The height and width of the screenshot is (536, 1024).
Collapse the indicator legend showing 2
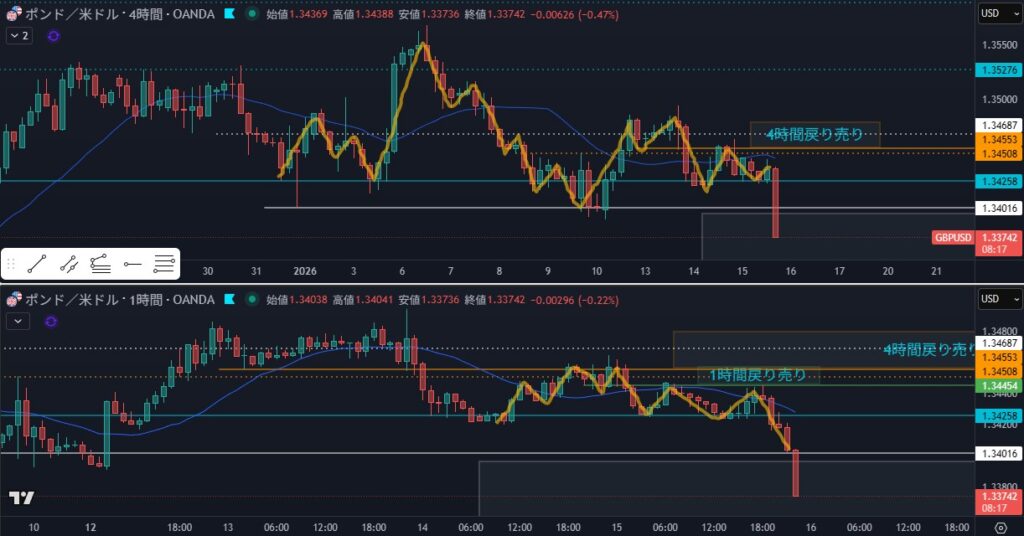pyautogui.click(x=19, y=35)
